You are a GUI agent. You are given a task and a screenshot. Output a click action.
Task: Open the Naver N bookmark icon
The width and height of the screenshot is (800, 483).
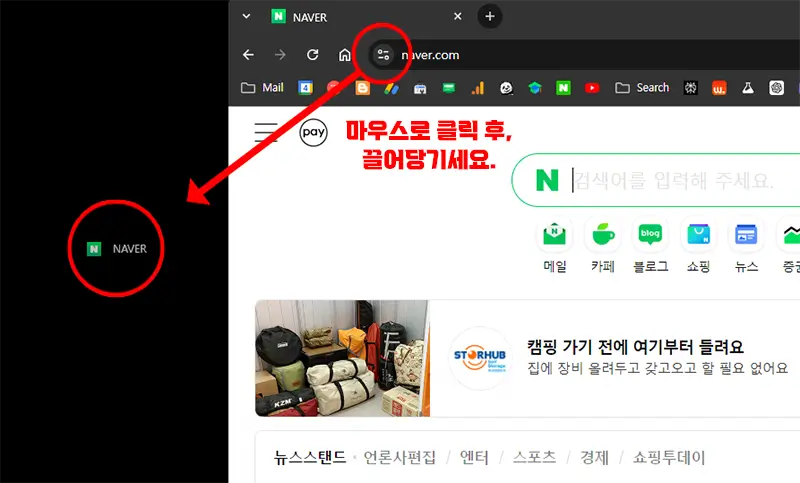click(x=563, y=88)
